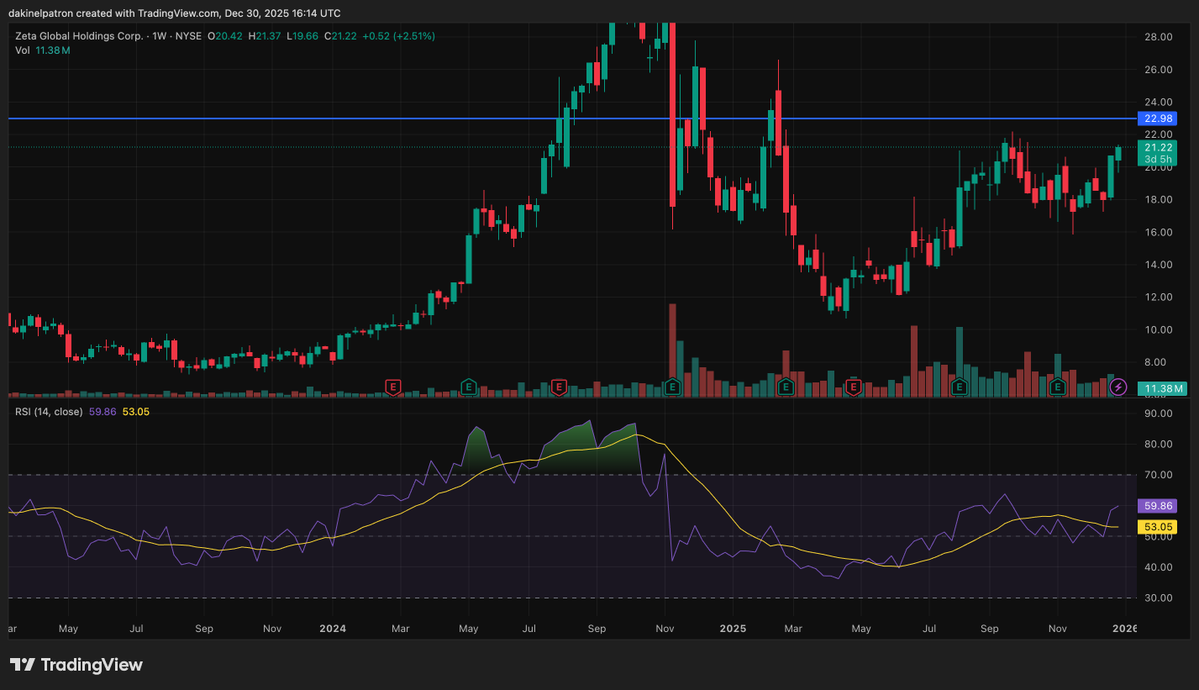Image resolution: width=1199 pixels, height=690 pixels.
Task: Click the 40.00 RSI axis label
Action: click(1158, 568)
